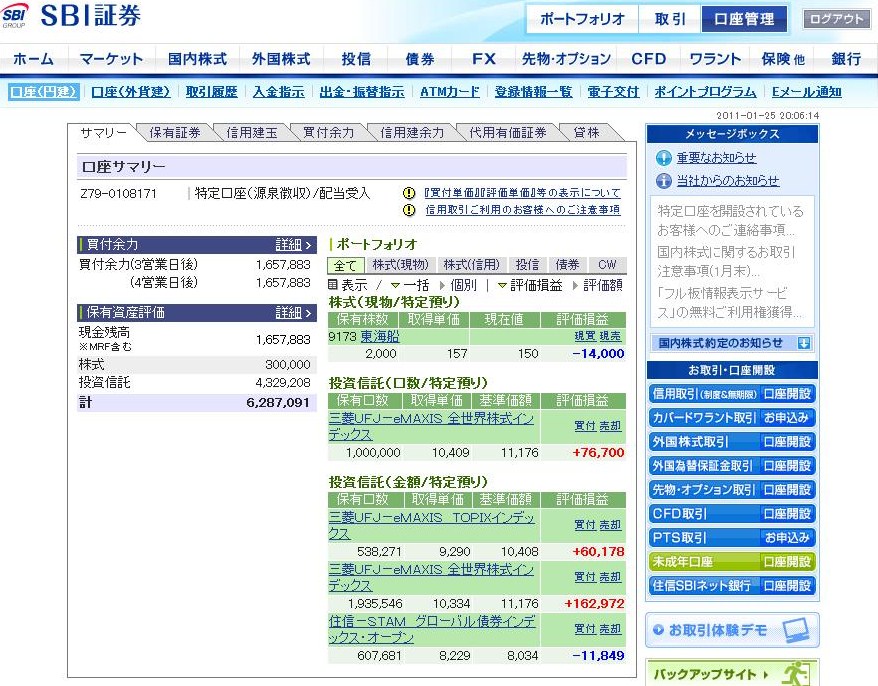Click 現買 for 東海船

pyautogui.click(x=585, y=337)
